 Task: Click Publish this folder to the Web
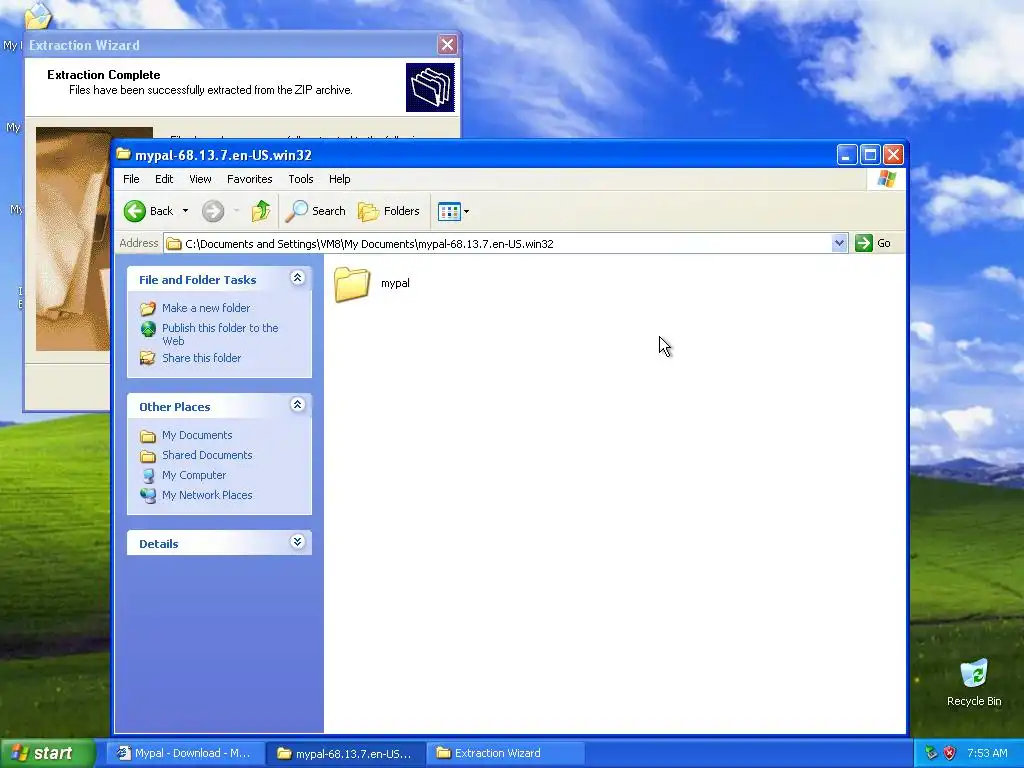[x=220, y=334]
